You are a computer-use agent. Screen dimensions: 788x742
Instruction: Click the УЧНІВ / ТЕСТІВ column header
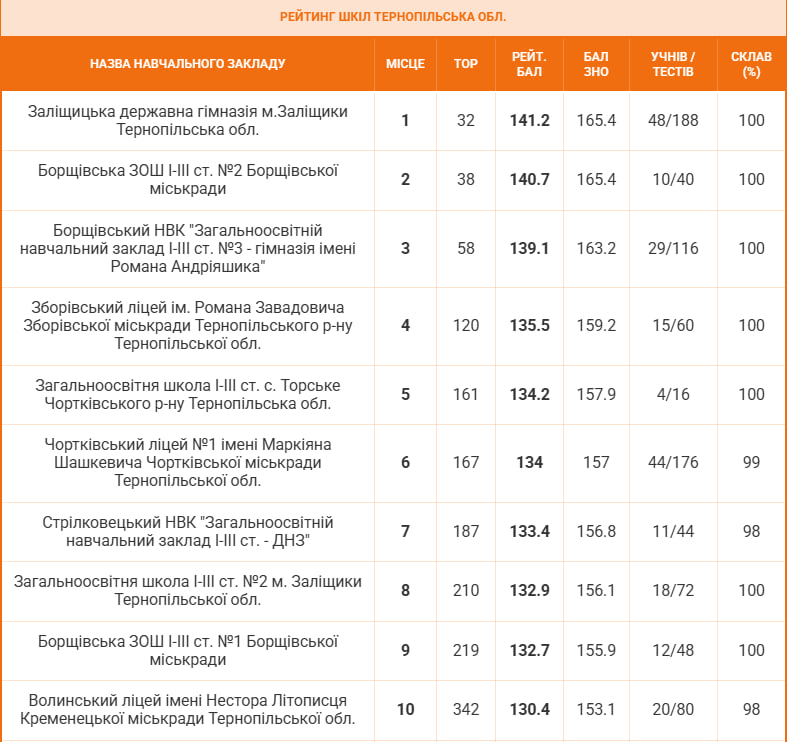click(673, 64)
